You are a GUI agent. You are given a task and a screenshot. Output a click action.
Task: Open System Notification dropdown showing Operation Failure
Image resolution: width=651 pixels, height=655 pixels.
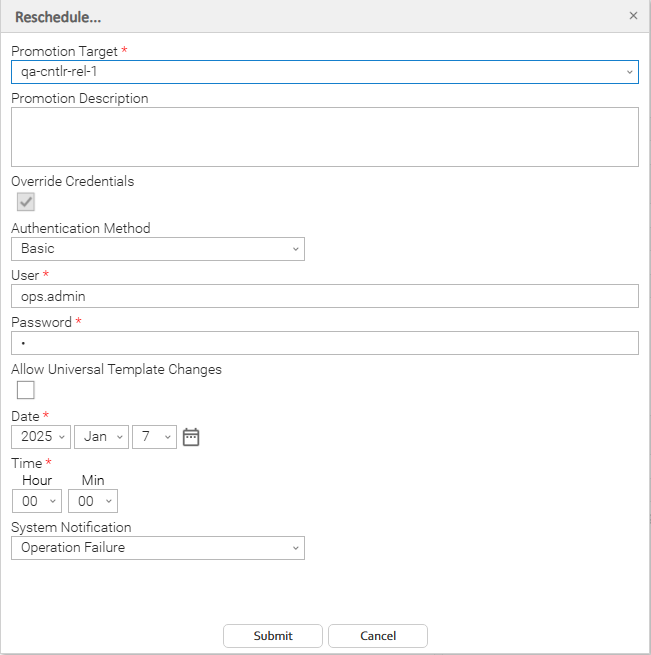(158, 548)
